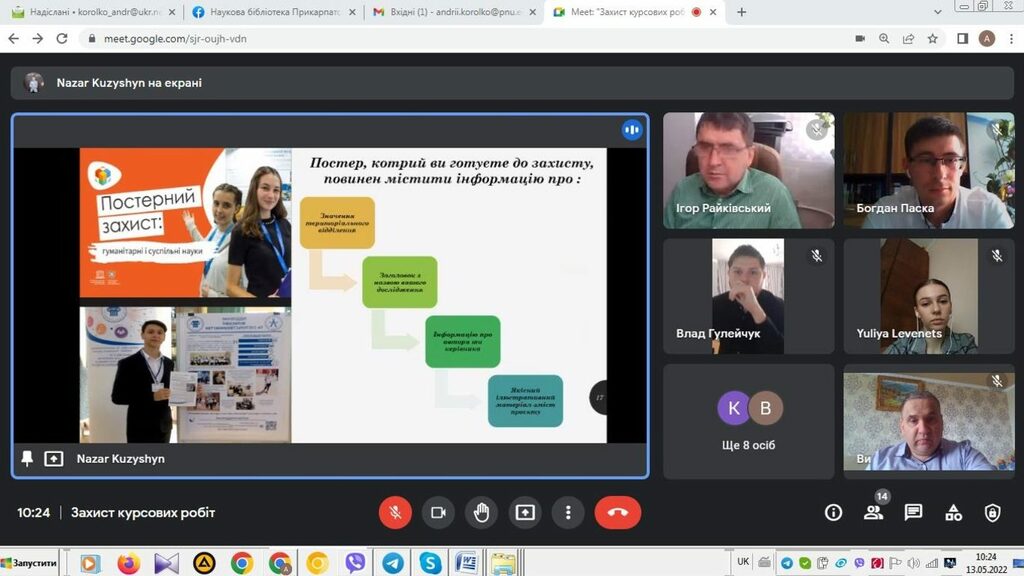Toggle the camera off
Screen dimensions: 1024x576
click(x=438, y=513)
